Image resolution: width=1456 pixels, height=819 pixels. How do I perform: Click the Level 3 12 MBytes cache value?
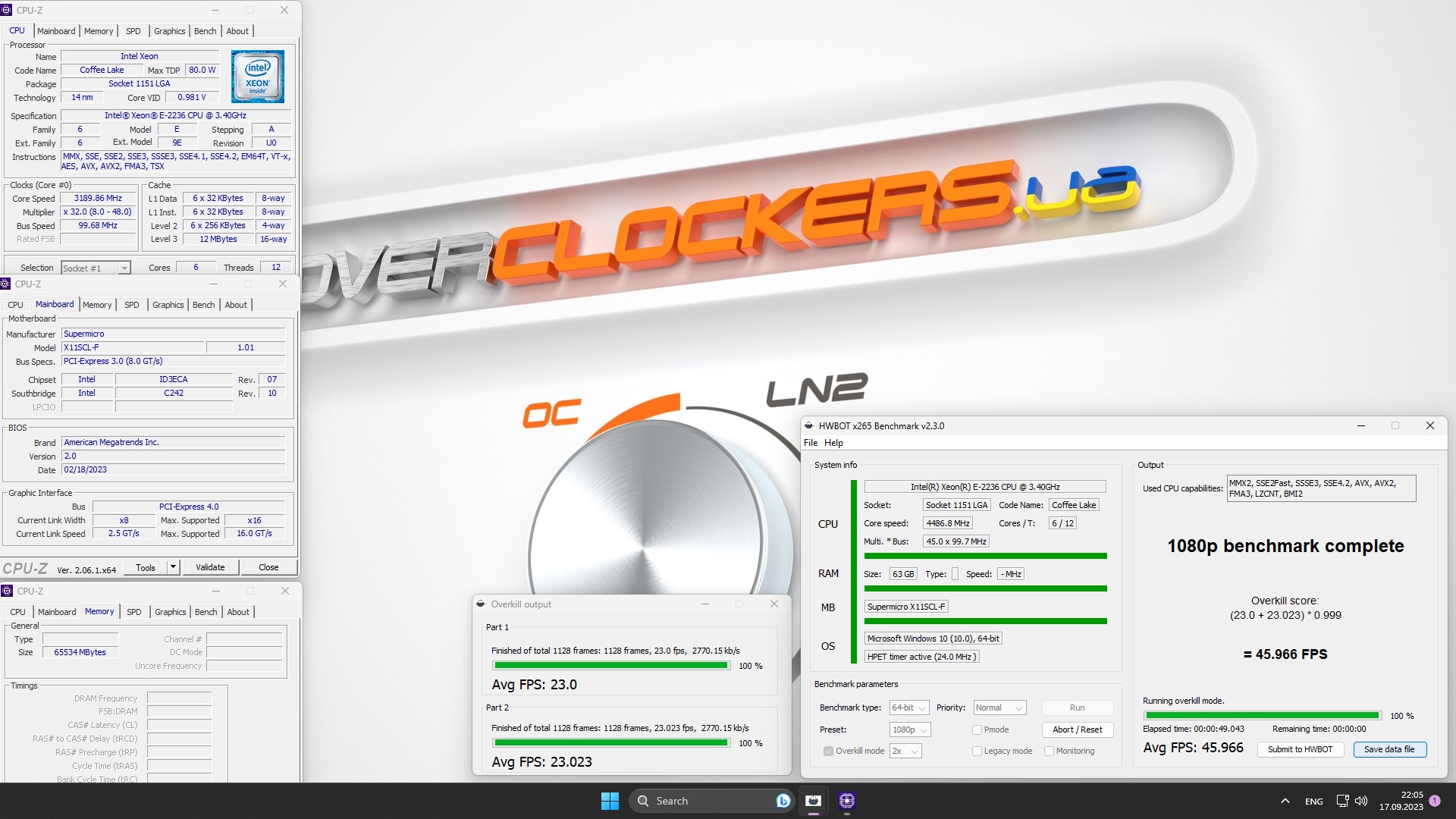point(218,239)
